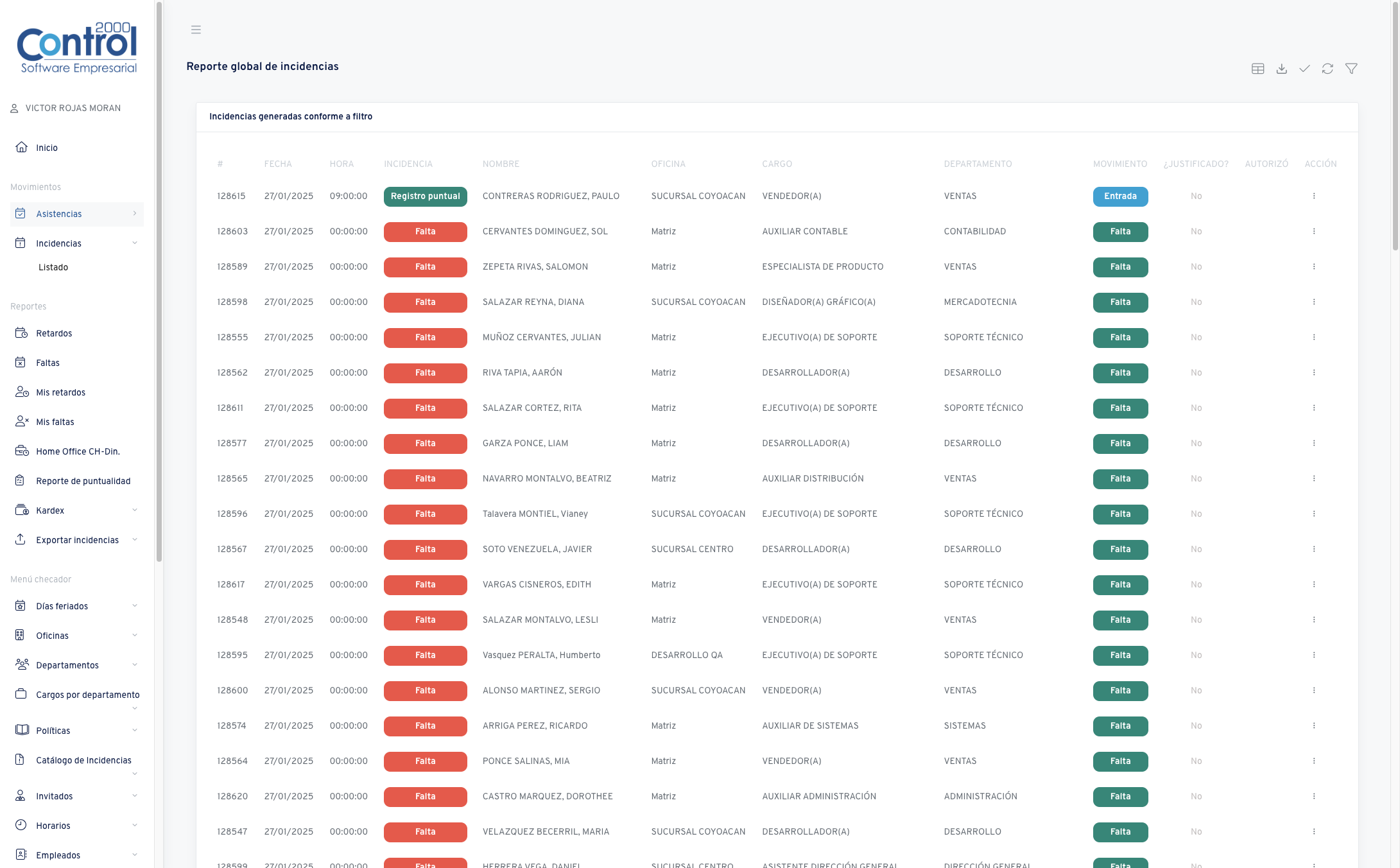Open action menu for CASTRO MARQUEZ, DOROTHEE row
The height and width of the screenshot is (868, 1400).
pos(1314,796)
